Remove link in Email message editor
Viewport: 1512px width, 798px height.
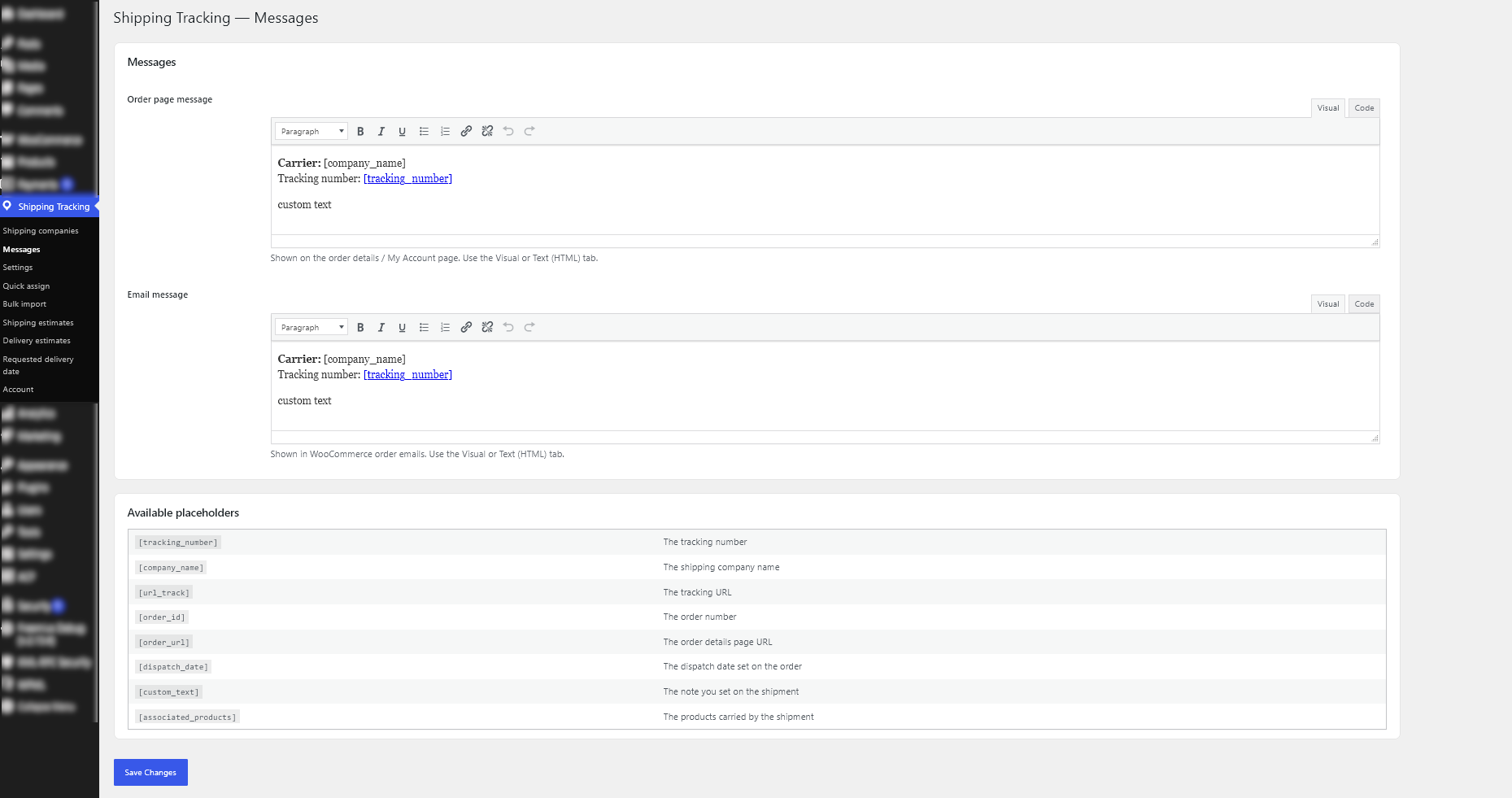pyautogui.click(x=487, y=327)
